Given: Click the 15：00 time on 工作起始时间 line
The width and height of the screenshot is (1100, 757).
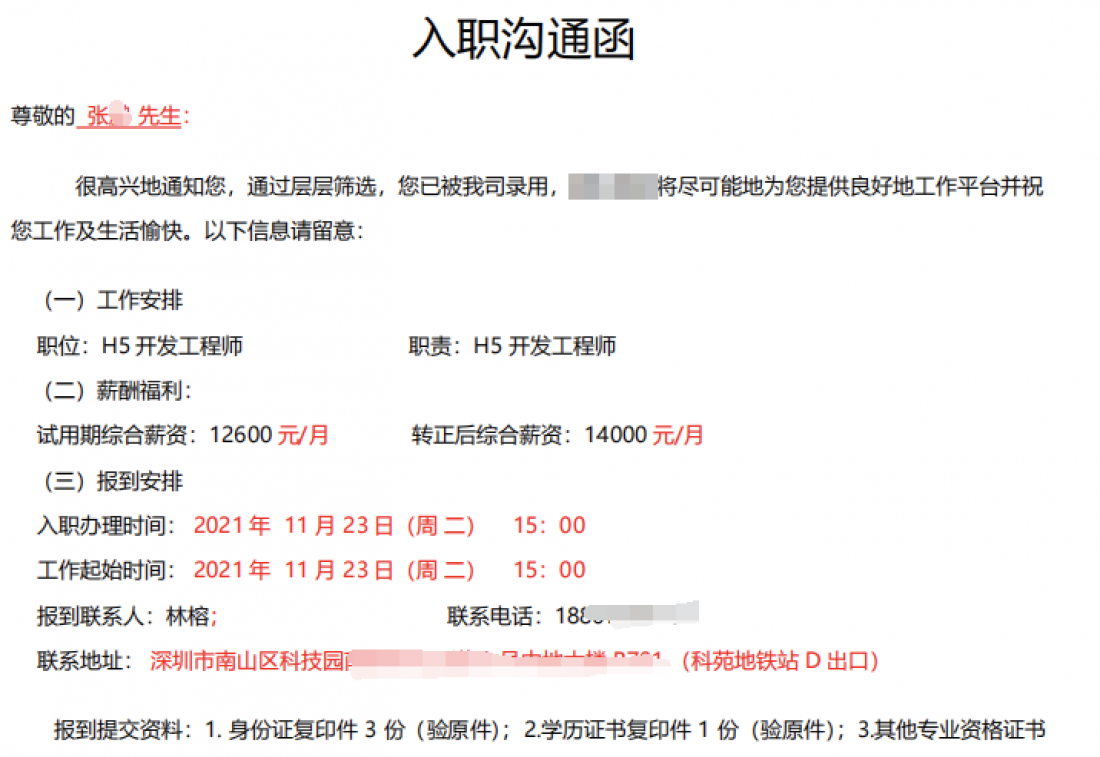Looking at the screenshot, I should [549, 571].
